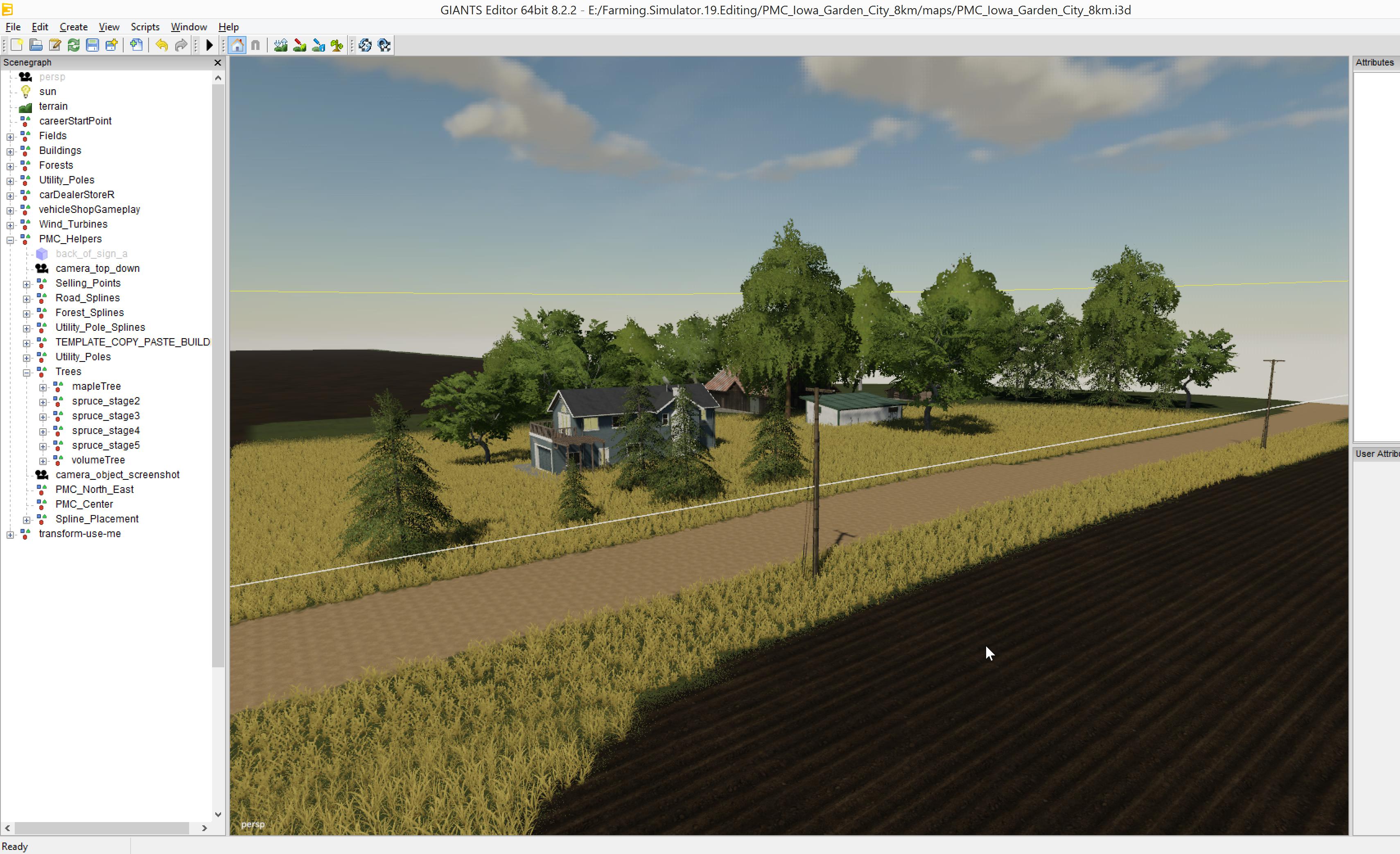Expand the Fields node
The height and width of the screenshot is (854, 1400).
coord(10,137)
